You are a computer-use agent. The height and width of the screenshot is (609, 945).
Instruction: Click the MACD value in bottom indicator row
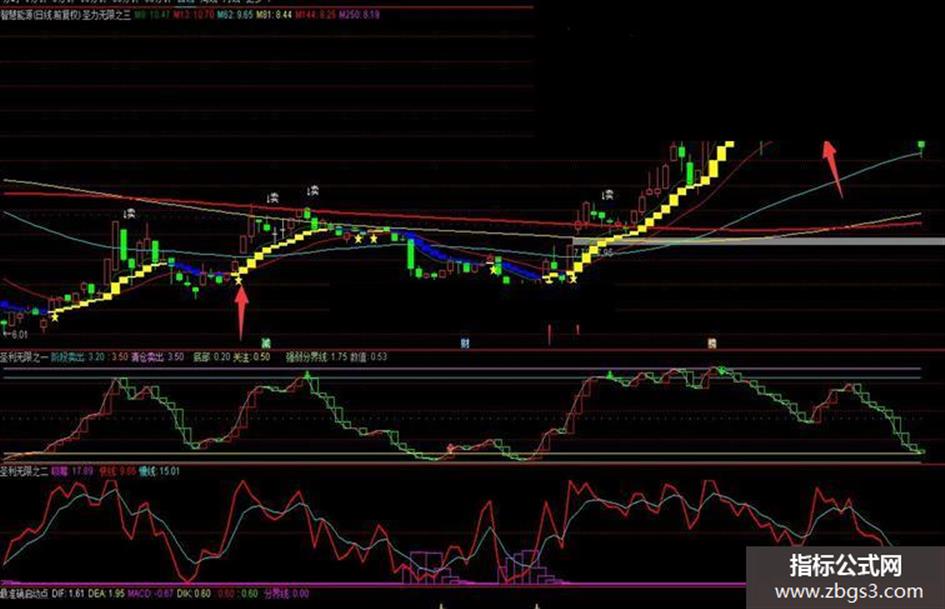pyautogui.click(x=151, y=594)
